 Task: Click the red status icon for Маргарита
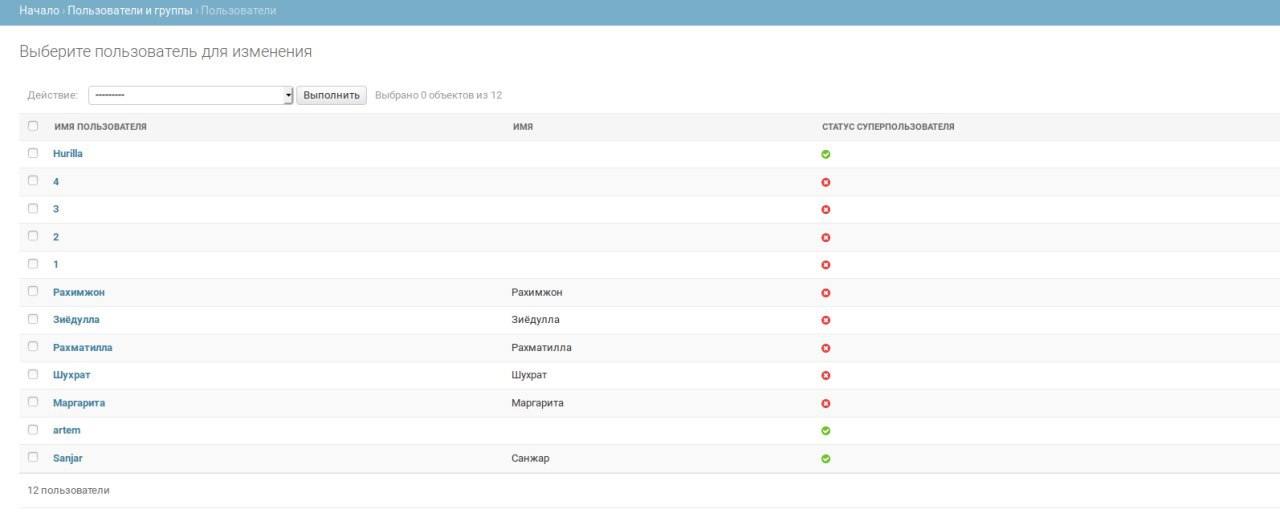(x=826, y=403)
